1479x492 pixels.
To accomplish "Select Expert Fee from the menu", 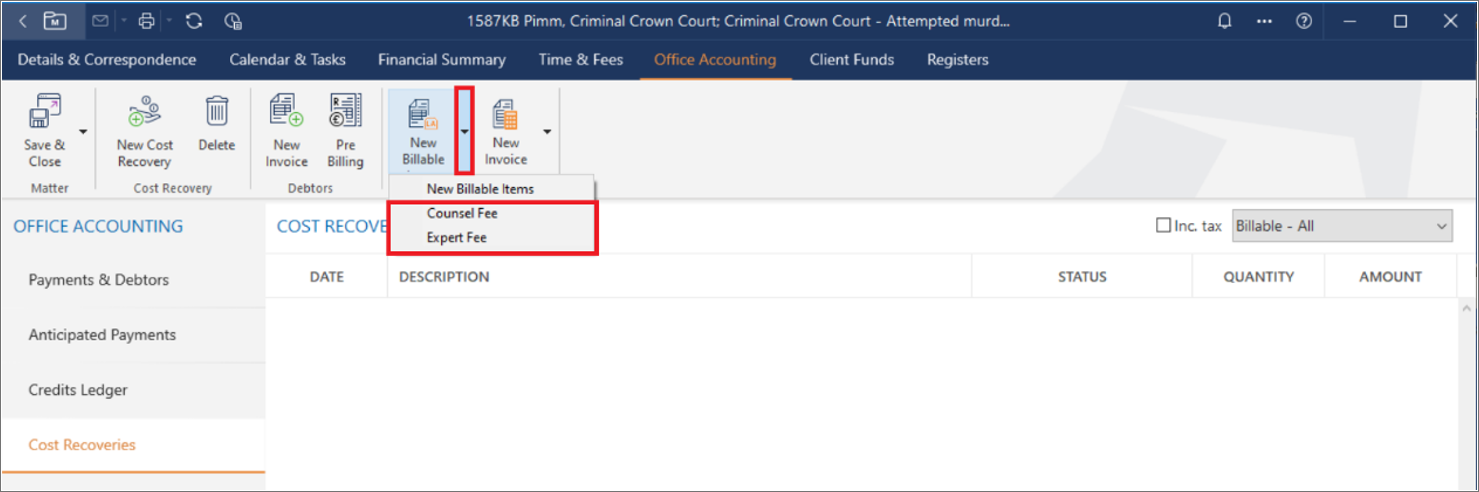I will point(457,238).
